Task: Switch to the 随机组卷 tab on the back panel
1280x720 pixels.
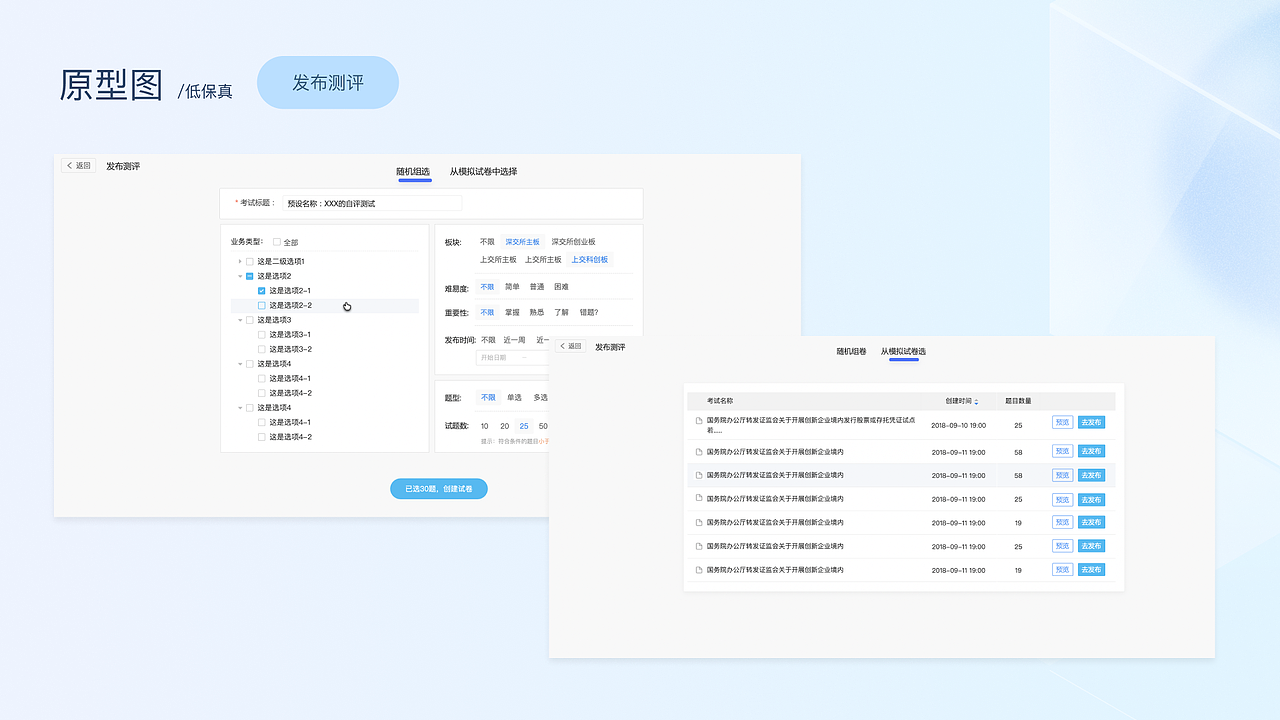Action: (x=852, y=352)
